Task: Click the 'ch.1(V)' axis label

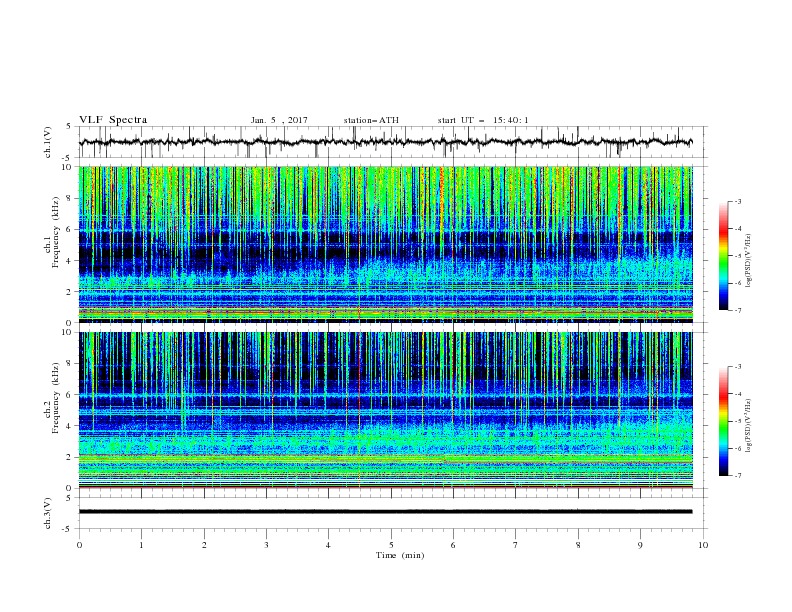Action: coord(48,142)
